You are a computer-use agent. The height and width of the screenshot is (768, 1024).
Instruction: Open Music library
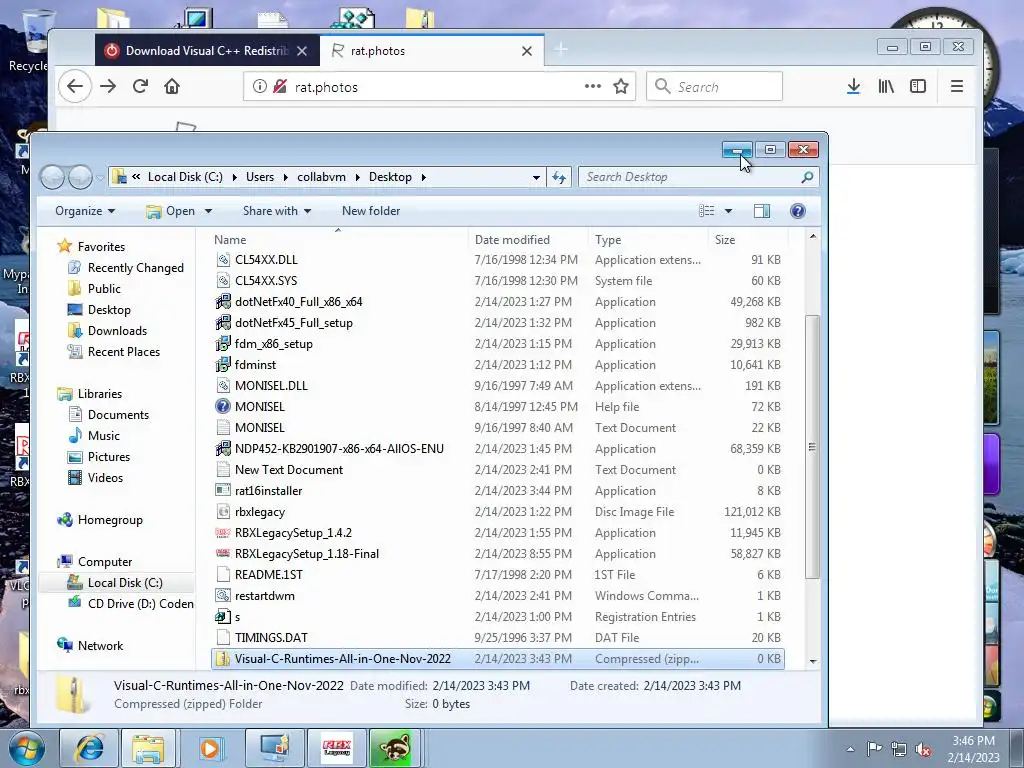(95, 436)
